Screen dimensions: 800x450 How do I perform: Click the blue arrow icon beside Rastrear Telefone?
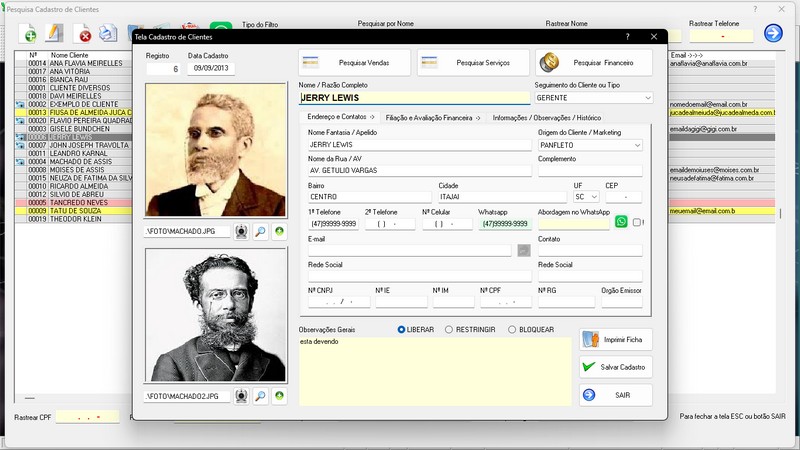pos(773,33)
